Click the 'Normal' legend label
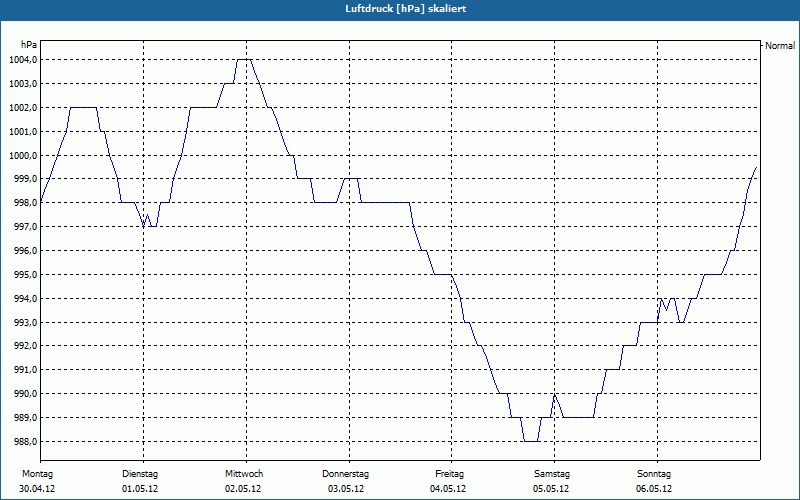 coord(780,46)
